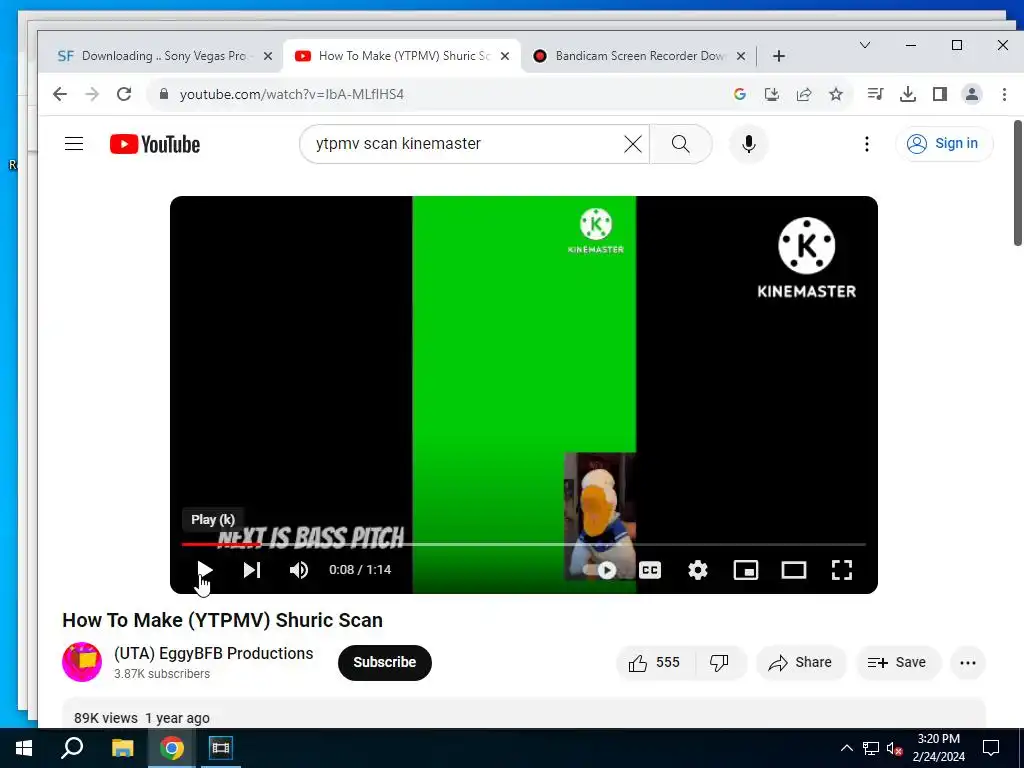Screen dimensions: 1024x768
Task: Go back to previous page
Action: (x=59, y=94)
